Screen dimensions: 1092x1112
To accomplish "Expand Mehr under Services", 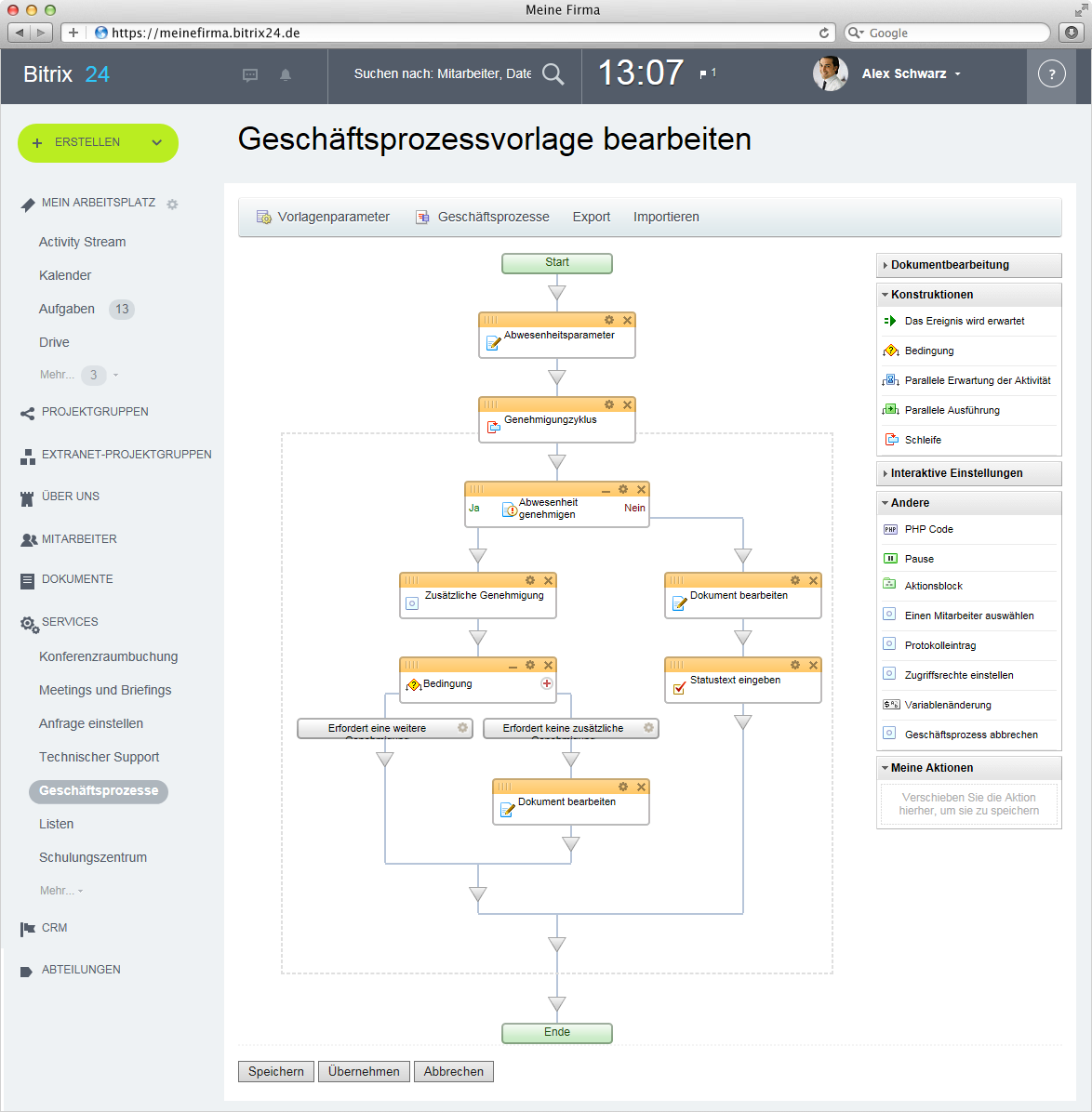I will [61, 890].
